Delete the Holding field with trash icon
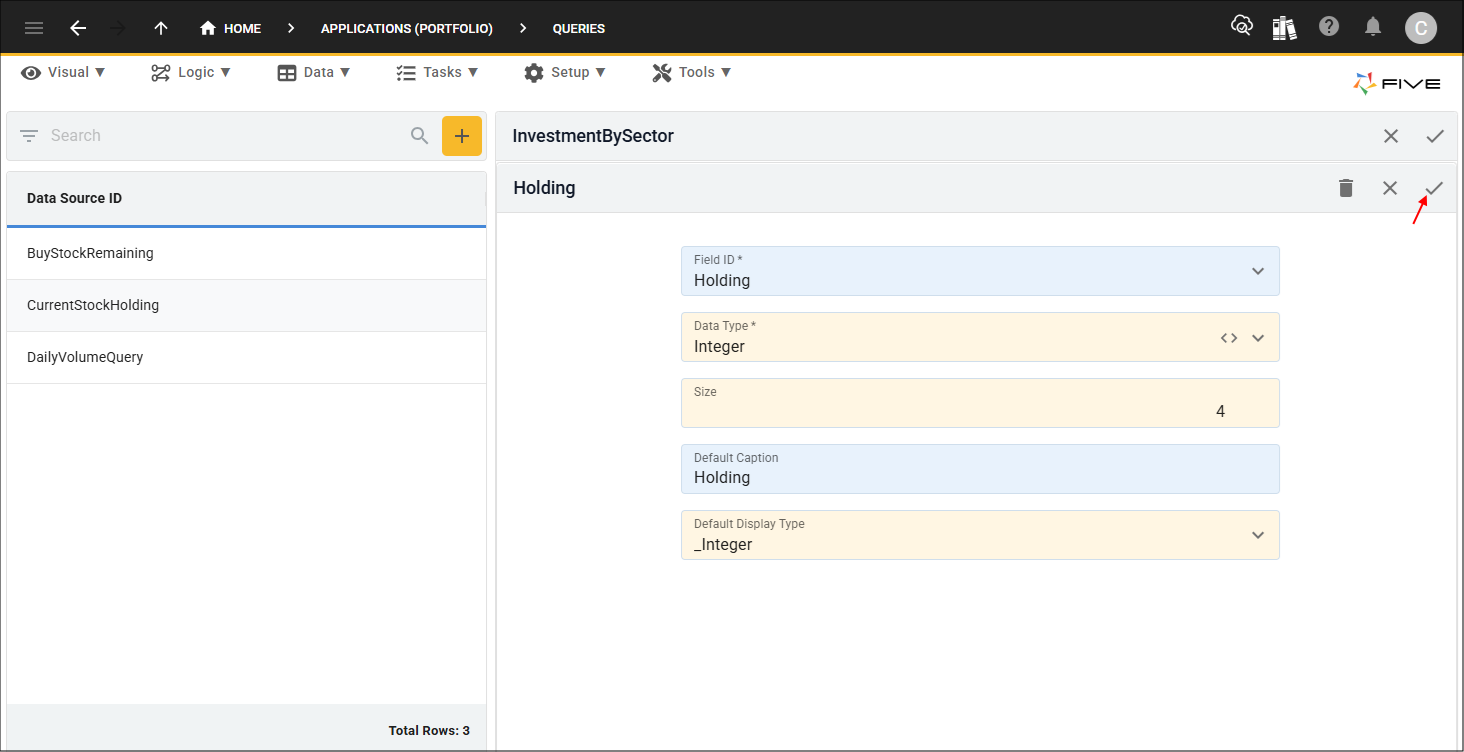The image size is (1464, 752). pos(1346,188)
